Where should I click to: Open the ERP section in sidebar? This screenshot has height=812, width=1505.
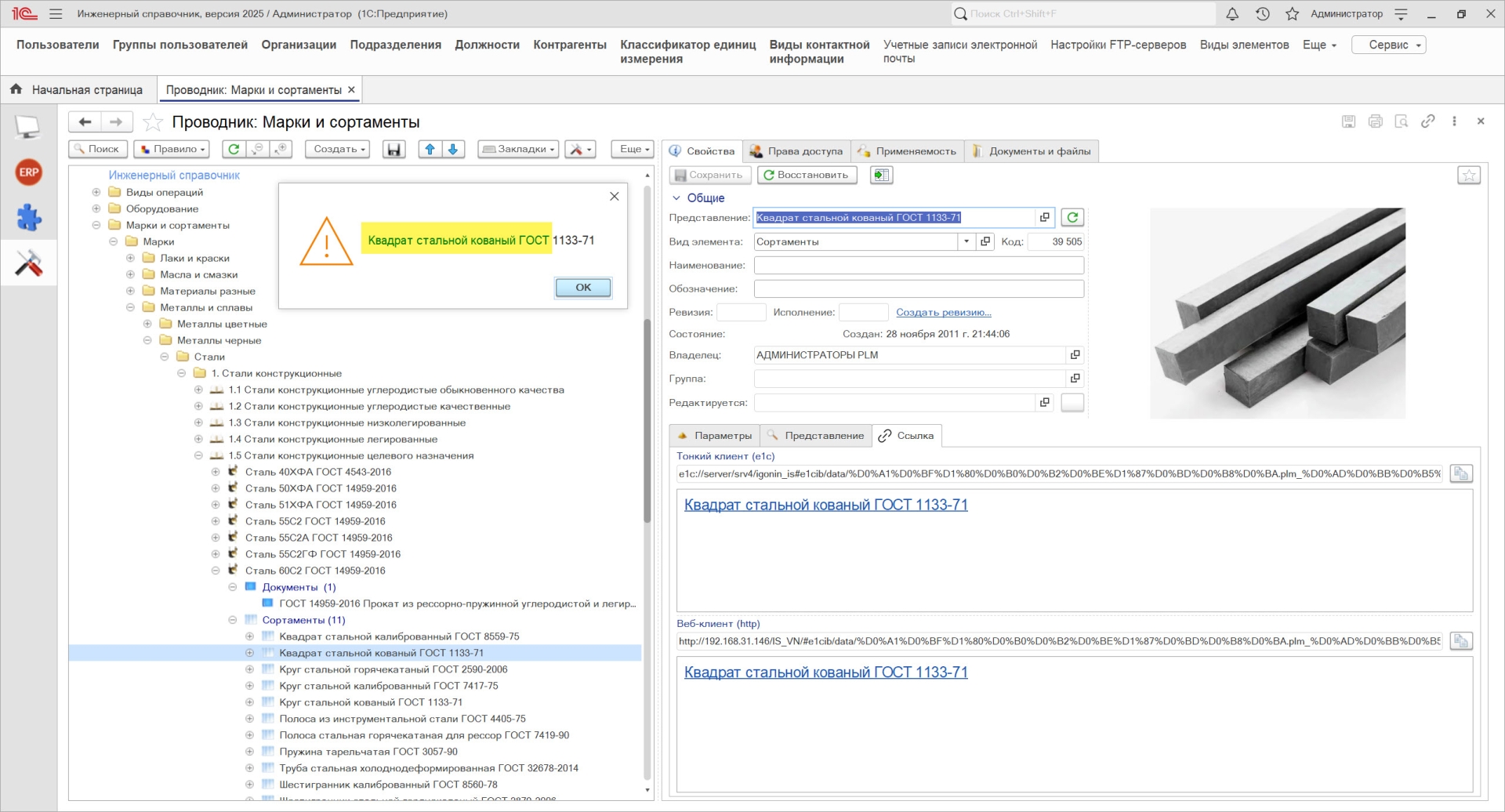(x=29, y=172)
